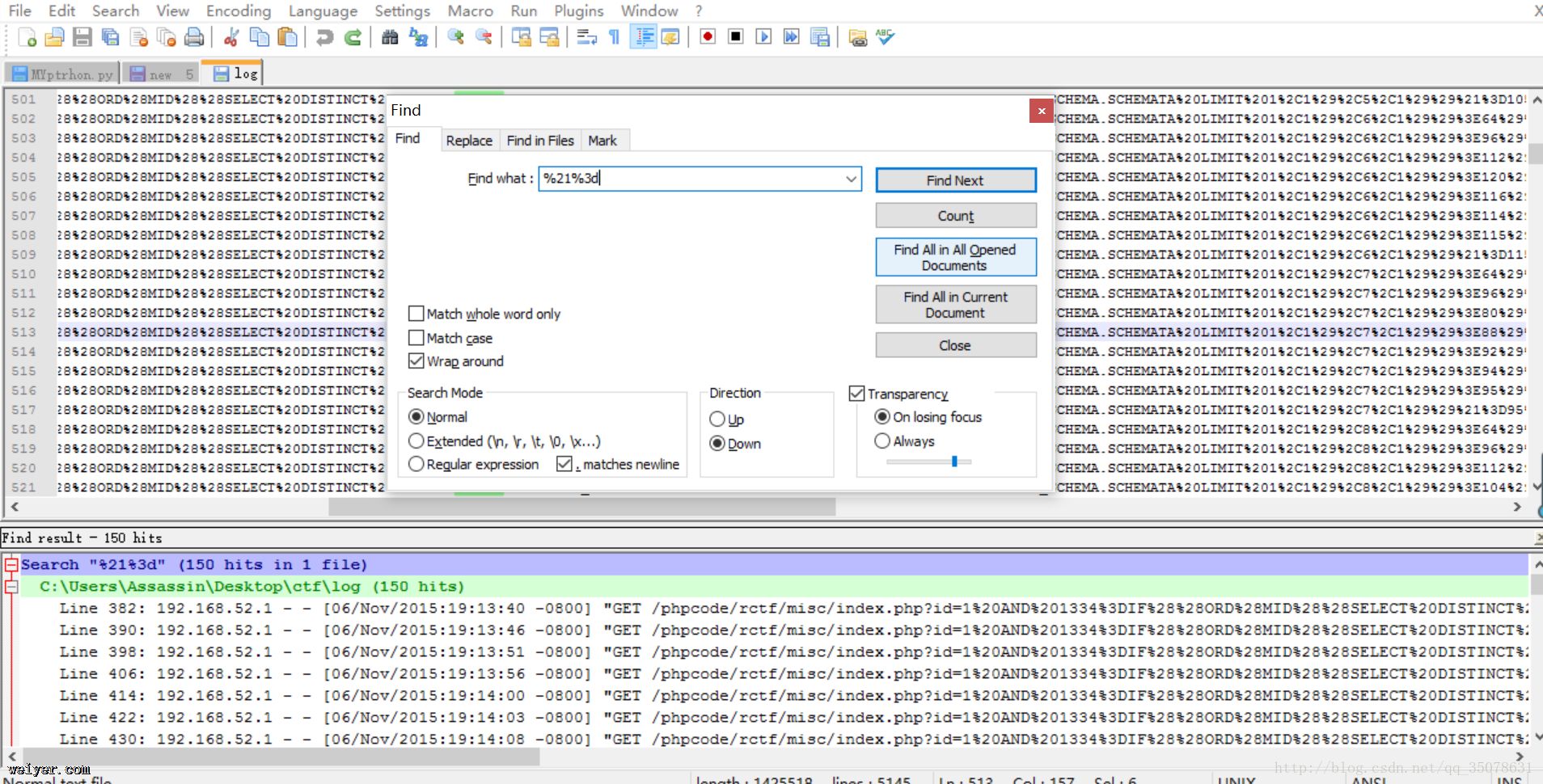Open Find what history dropdown

(851, 179)
